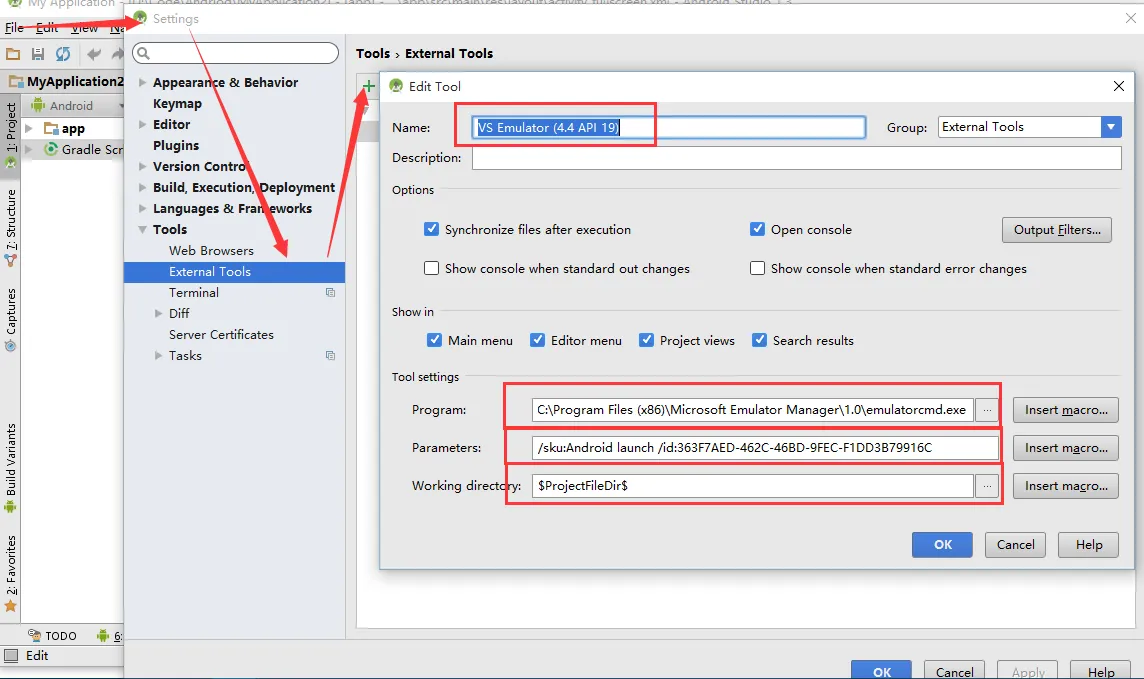Open the Favorites side panel
The height and width of the screenshot is (679, 1144).
pos(11,574)
